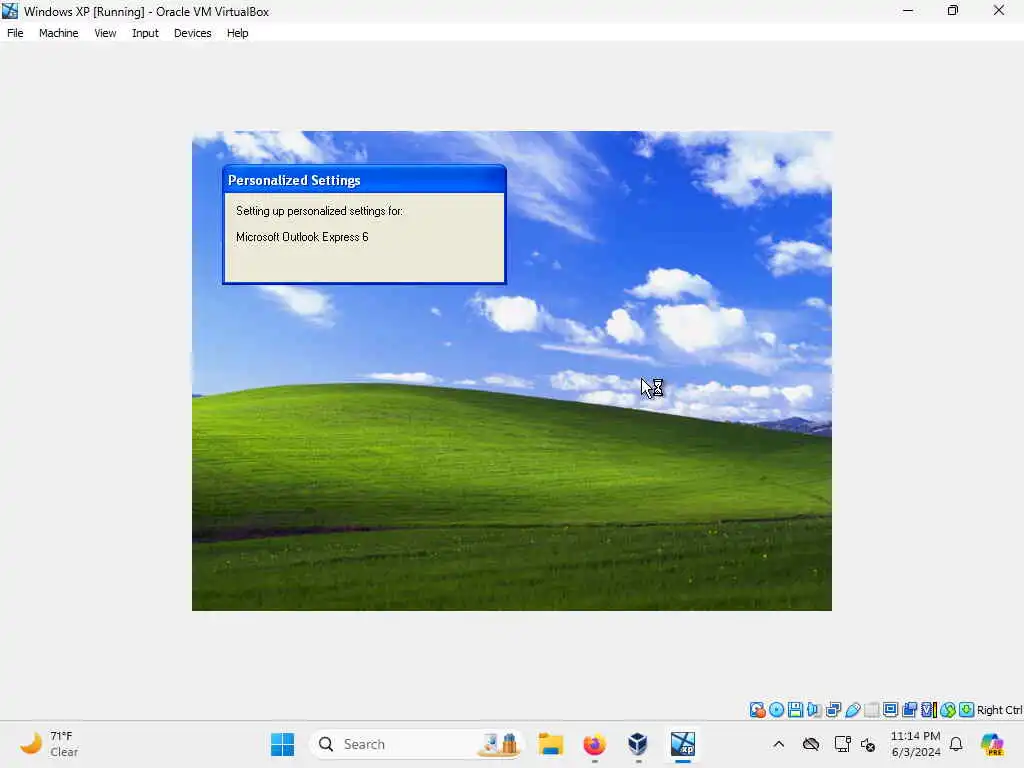This screenshot has width=1024, height=768.
Task: Click the CPU virtualization status icon
Action: pos(929,710)
